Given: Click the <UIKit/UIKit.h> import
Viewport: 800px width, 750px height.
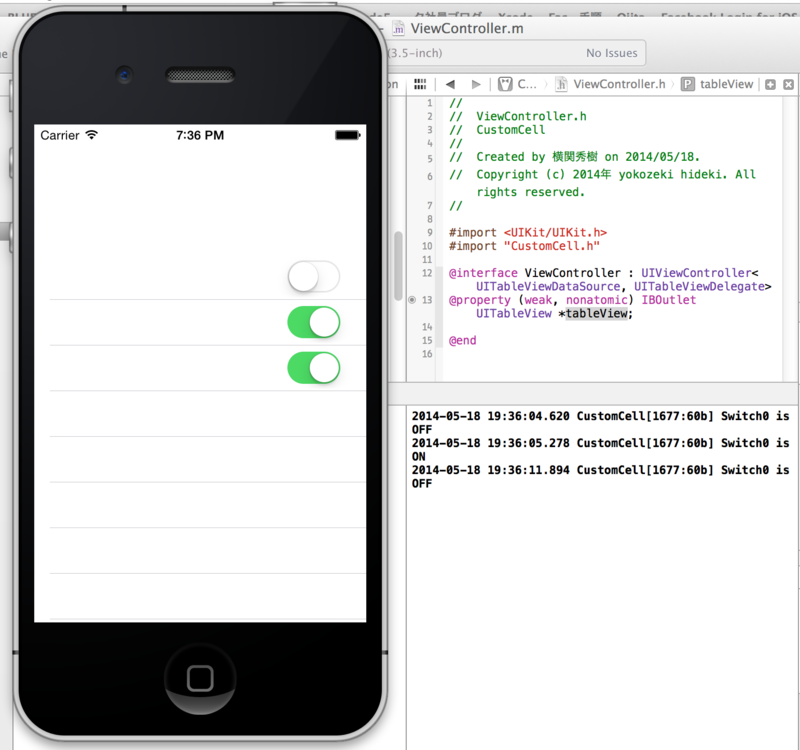Looking at the screenshot, I should [x=555, y=232].
